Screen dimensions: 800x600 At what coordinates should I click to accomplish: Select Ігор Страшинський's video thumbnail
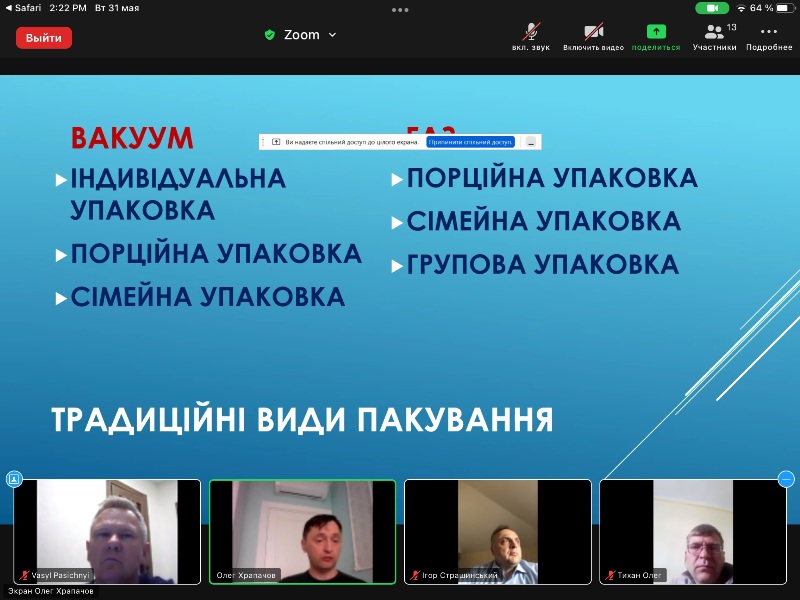[x=498, y=532]
